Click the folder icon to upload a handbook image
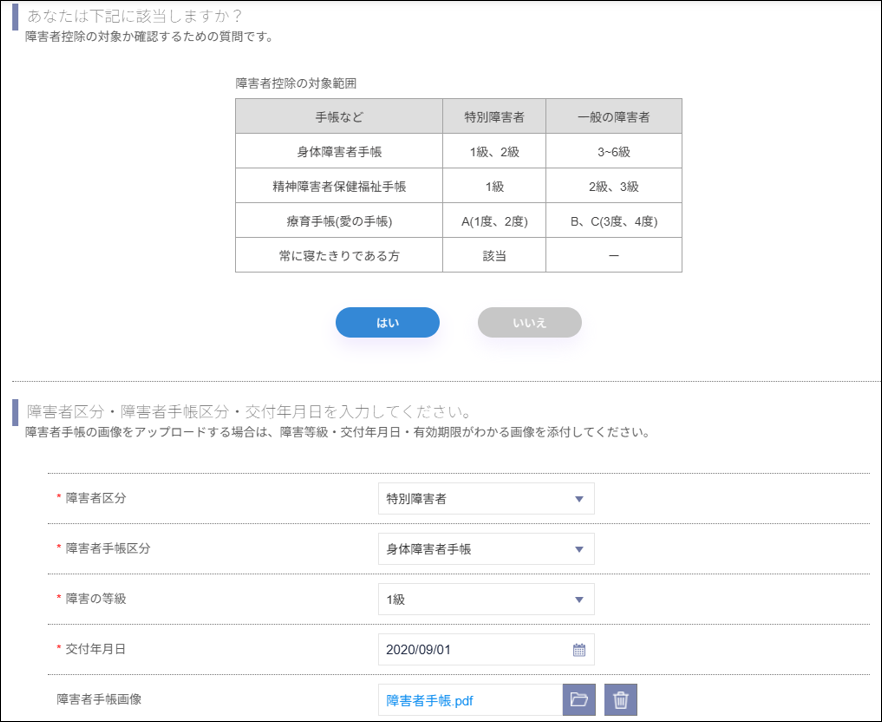Viewport: 882px width, 722px height. point(581,699)
